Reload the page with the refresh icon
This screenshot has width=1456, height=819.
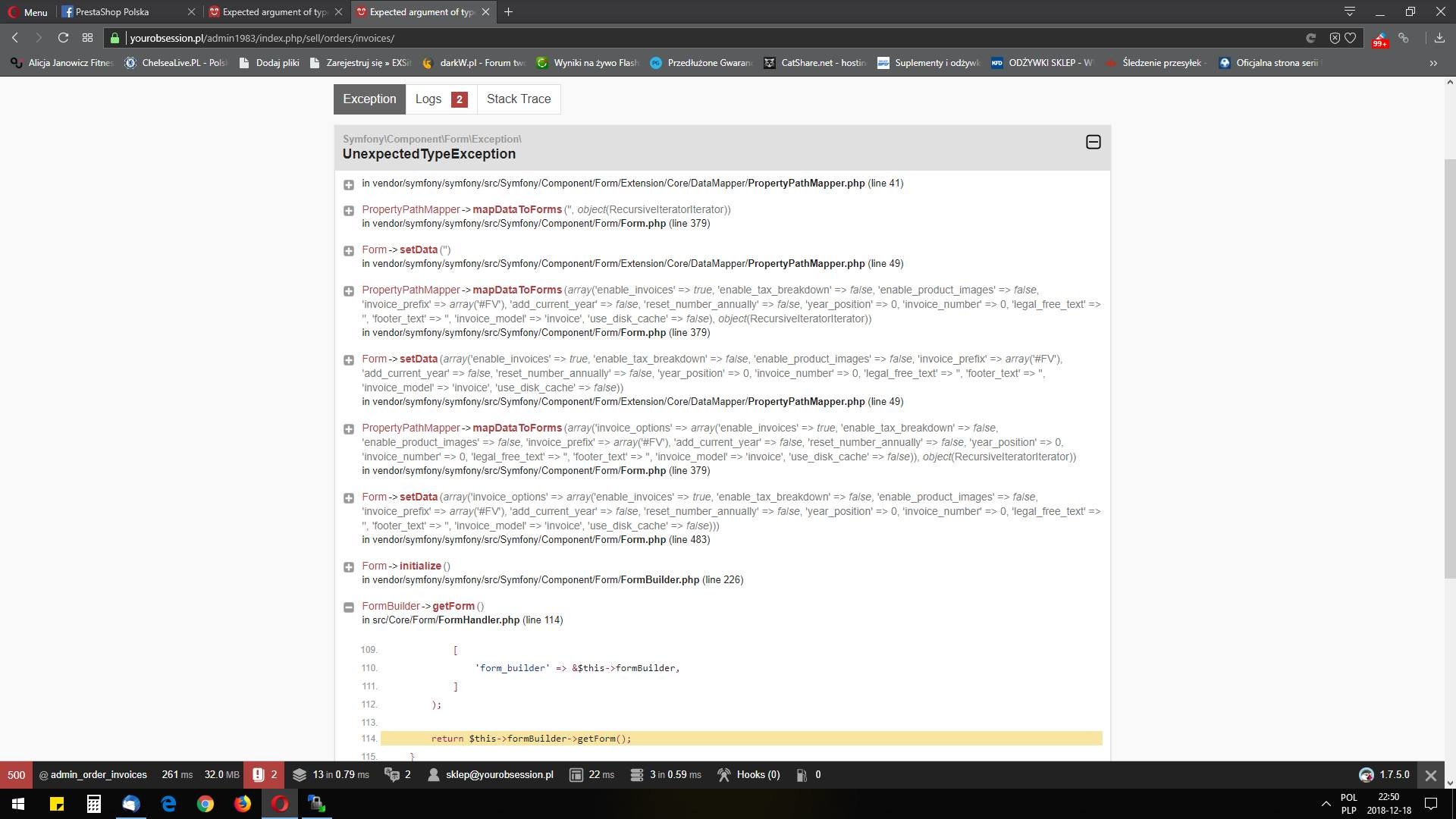(64, 38)
